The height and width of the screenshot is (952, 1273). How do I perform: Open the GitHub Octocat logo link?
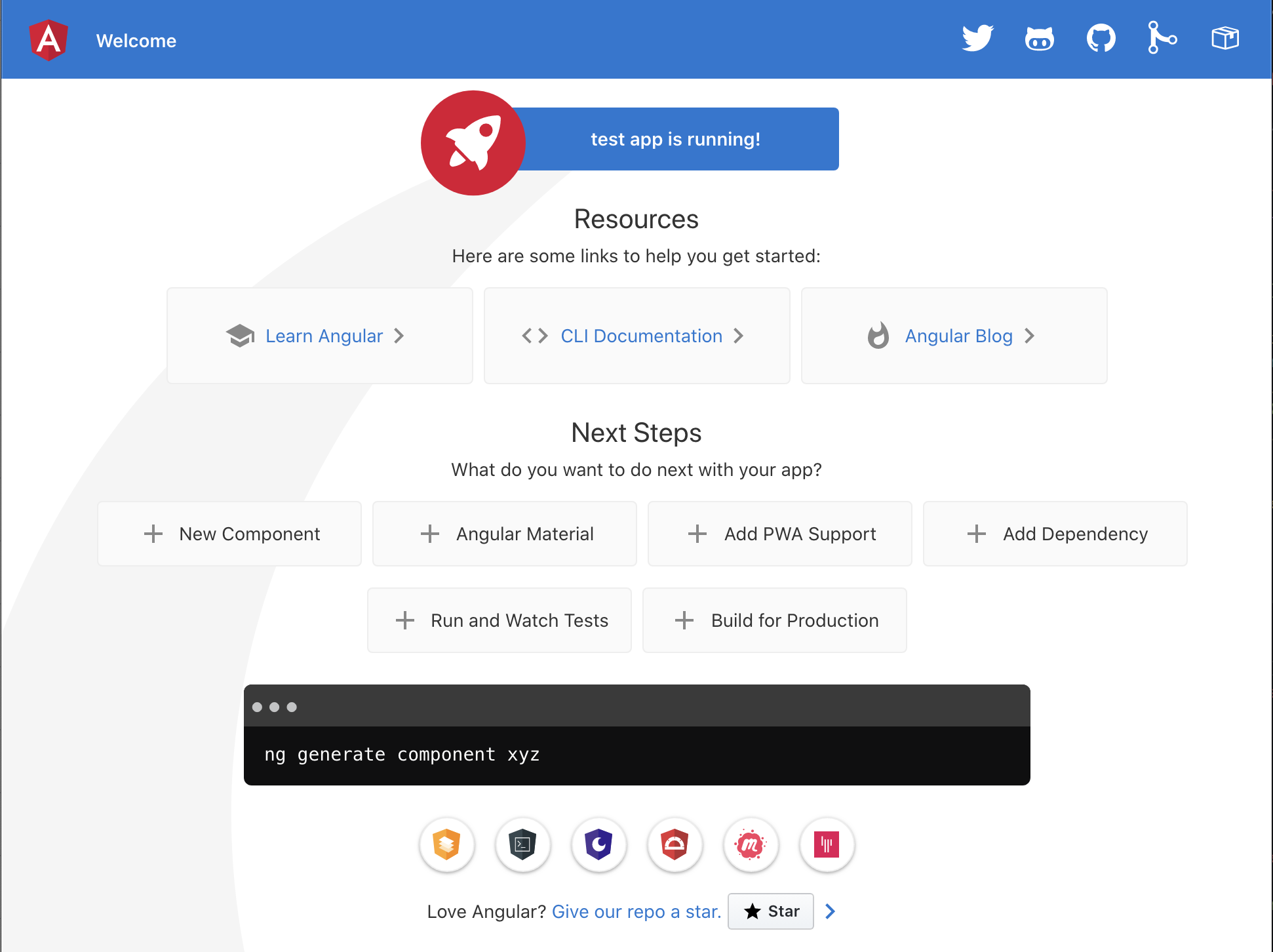tap(1101, 39)
